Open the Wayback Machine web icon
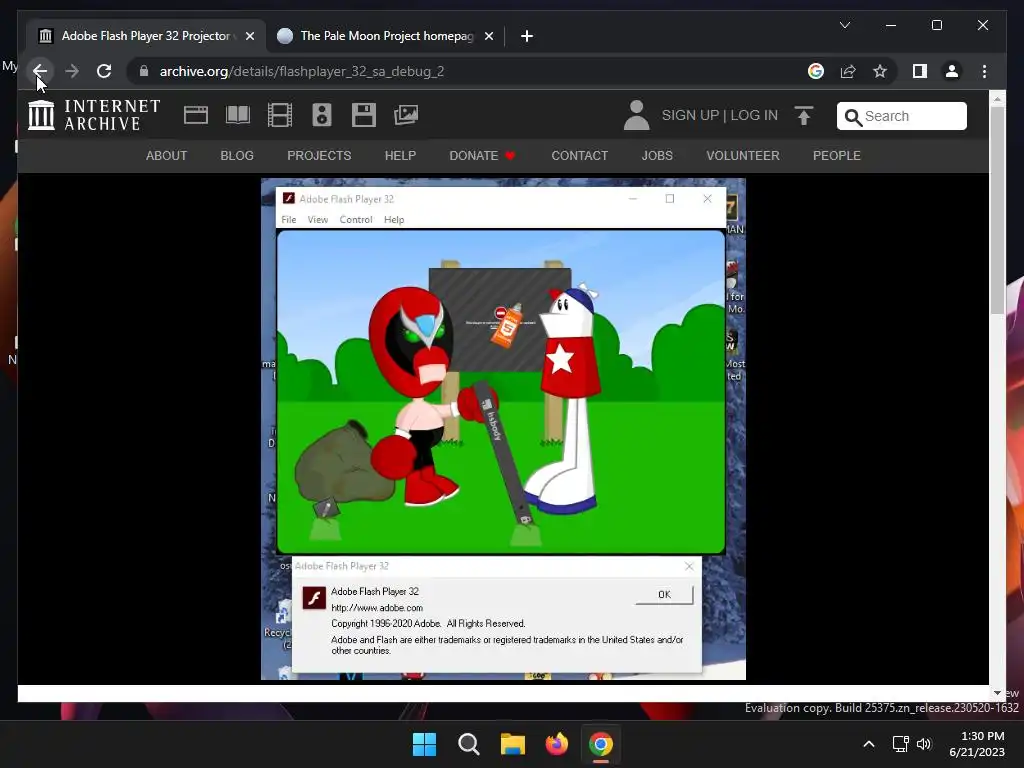 (195, 115)
